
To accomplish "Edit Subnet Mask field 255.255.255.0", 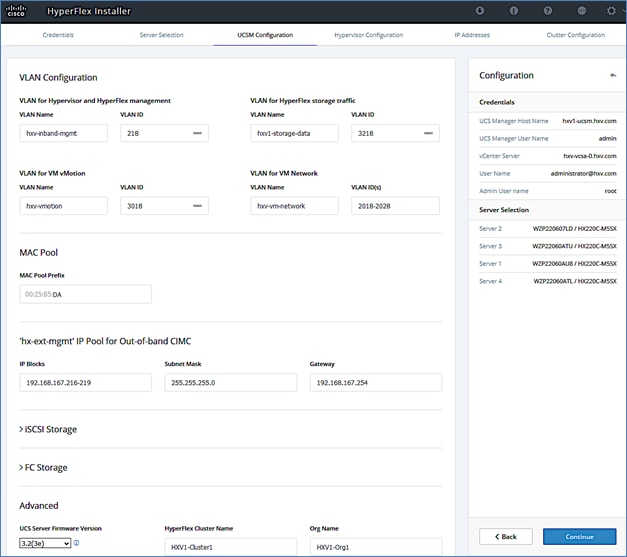I will pyautogui.click(x=231, y=383).
